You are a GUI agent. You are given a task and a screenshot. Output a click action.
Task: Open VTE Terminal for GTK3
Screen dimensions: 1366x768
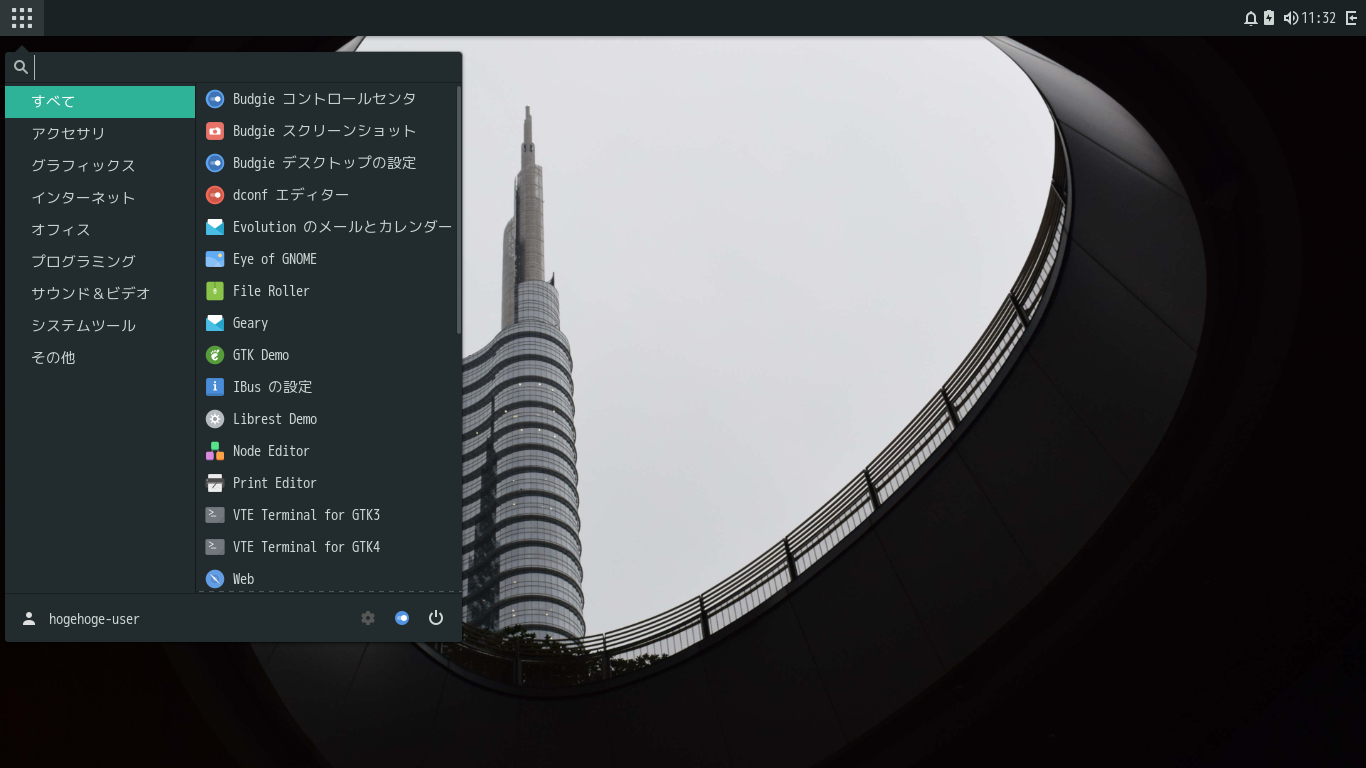[x=328, y=515]
